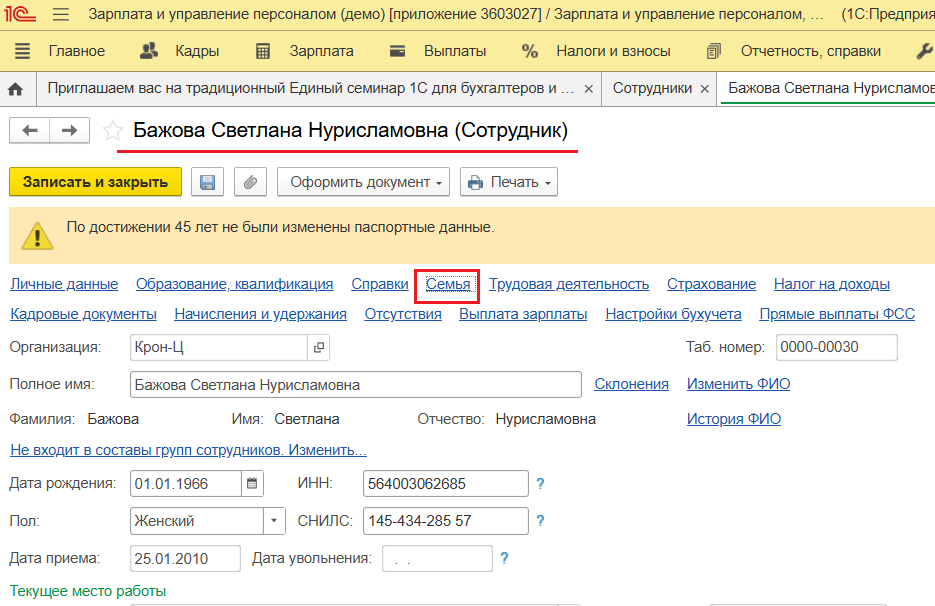Click the surname text Бажова

click(x=113, y=419)
